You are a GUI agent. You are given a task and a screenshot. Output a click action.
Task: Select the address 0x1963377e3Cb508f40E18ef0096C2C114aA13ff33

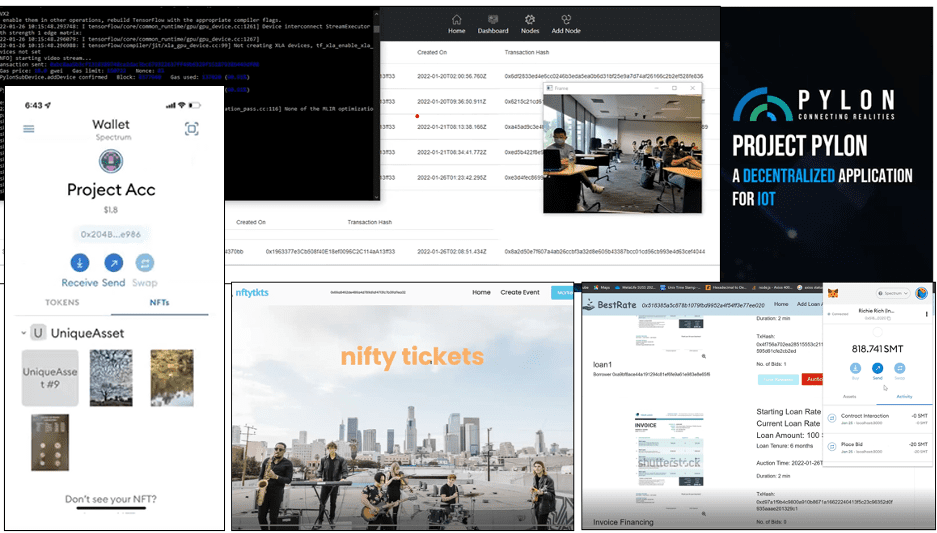pos(330,252)
